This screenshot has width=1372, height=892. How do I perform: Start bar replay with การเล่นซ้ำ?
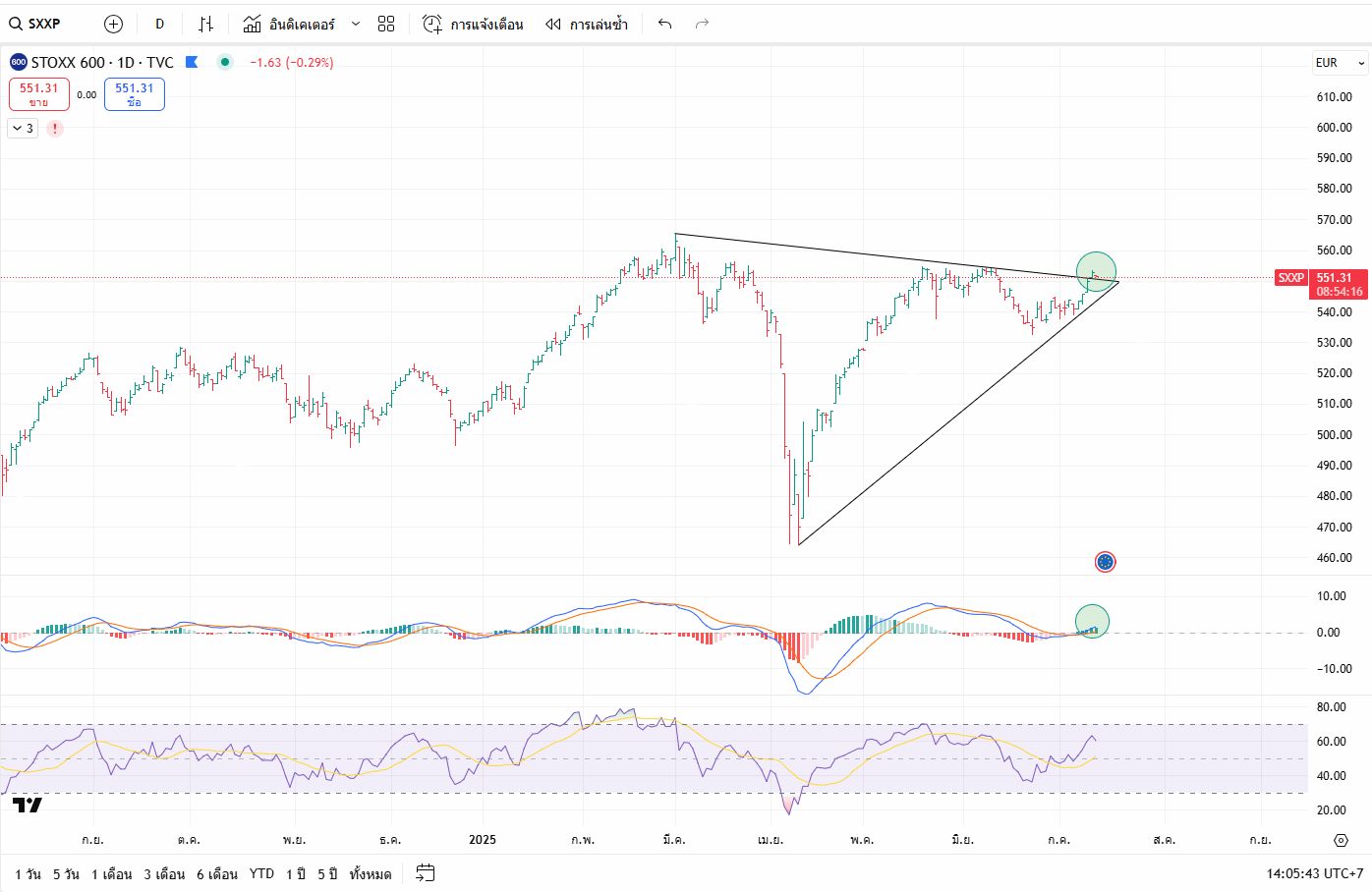[587, 24]
